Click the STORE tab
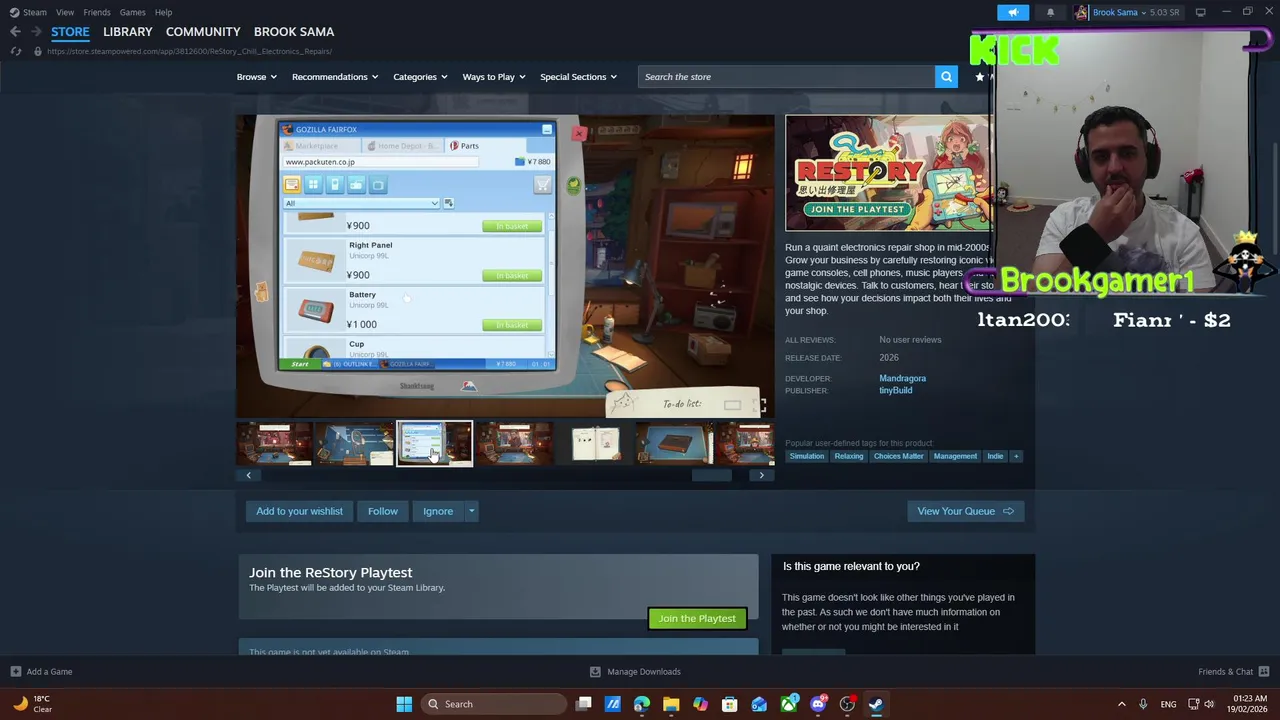1280x720 pixels. click(x=70, y=32)
